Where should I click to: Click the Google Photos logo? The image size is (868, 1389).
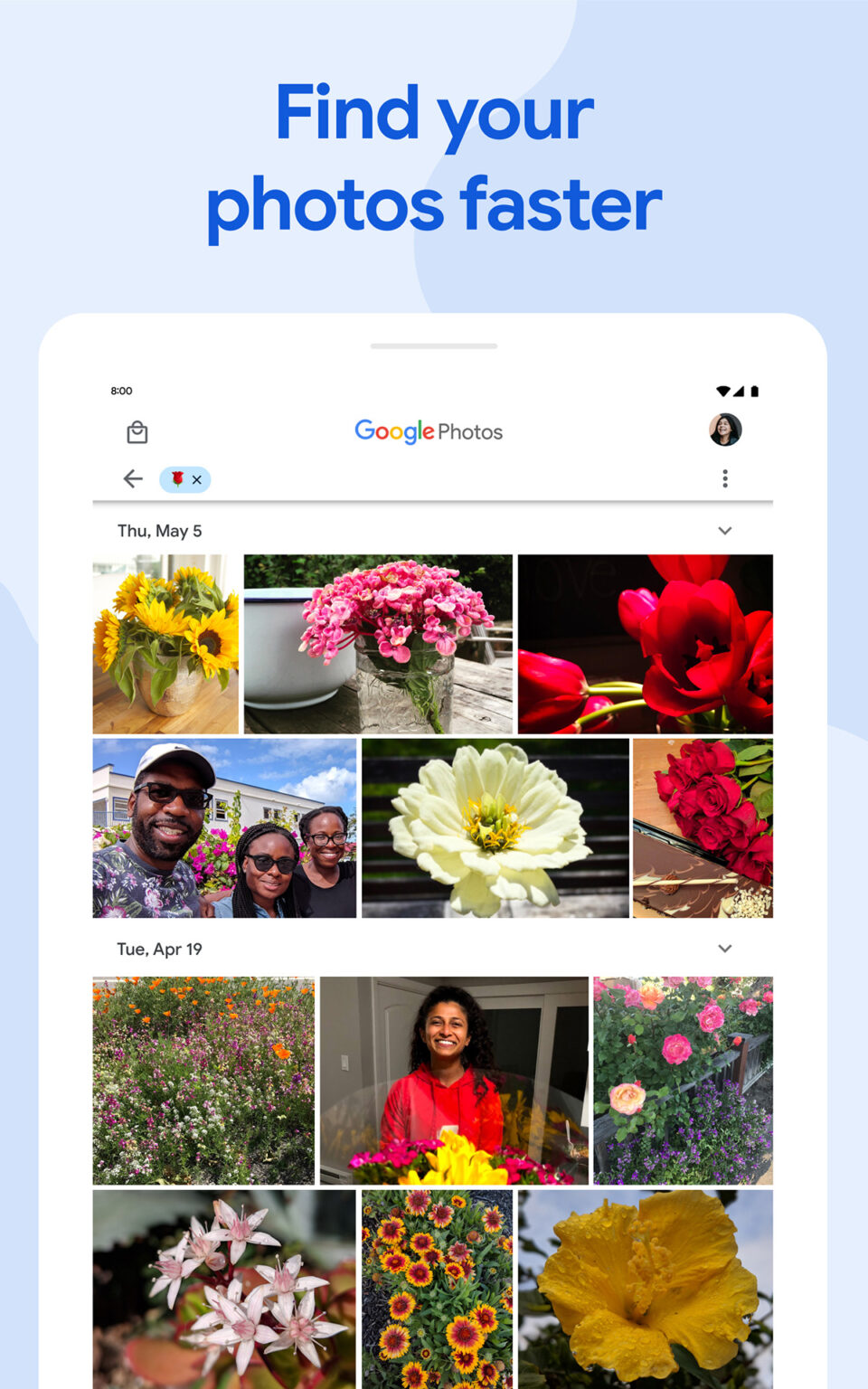tap(428, 431)
